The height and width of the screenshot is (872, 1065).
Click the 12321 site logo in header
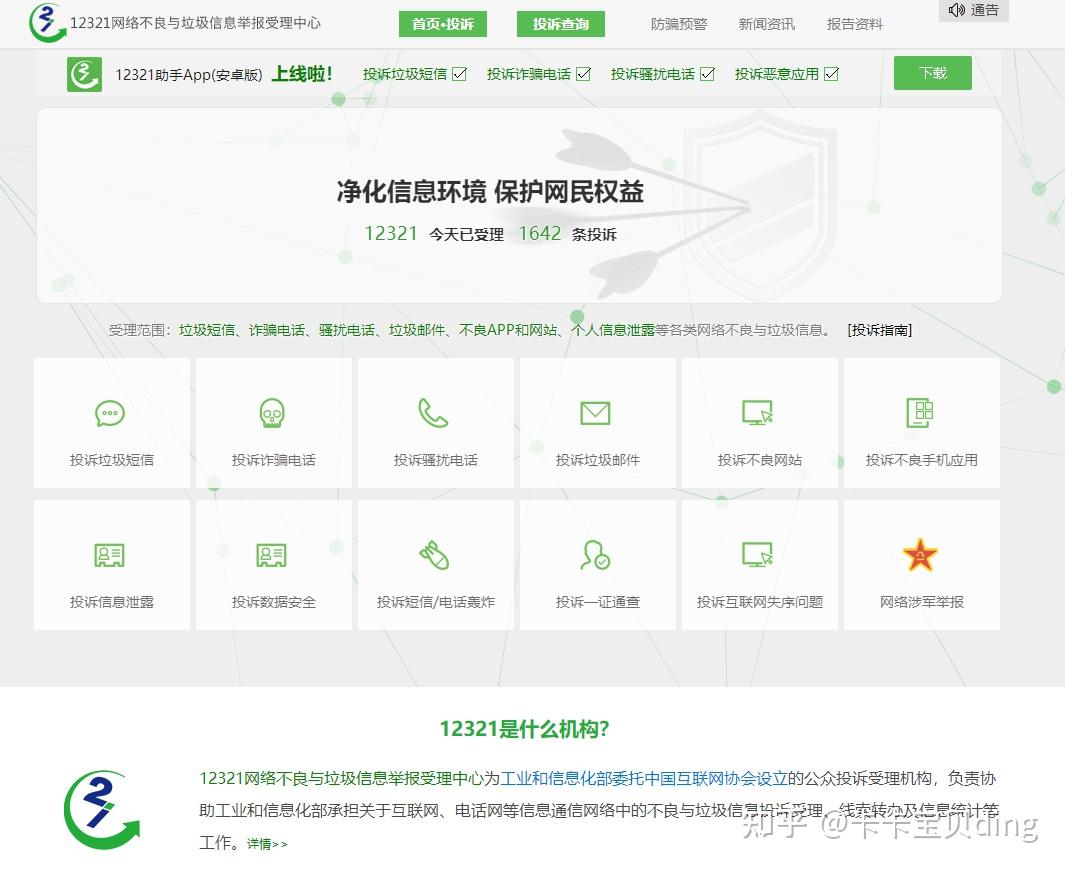click(46, 22)
